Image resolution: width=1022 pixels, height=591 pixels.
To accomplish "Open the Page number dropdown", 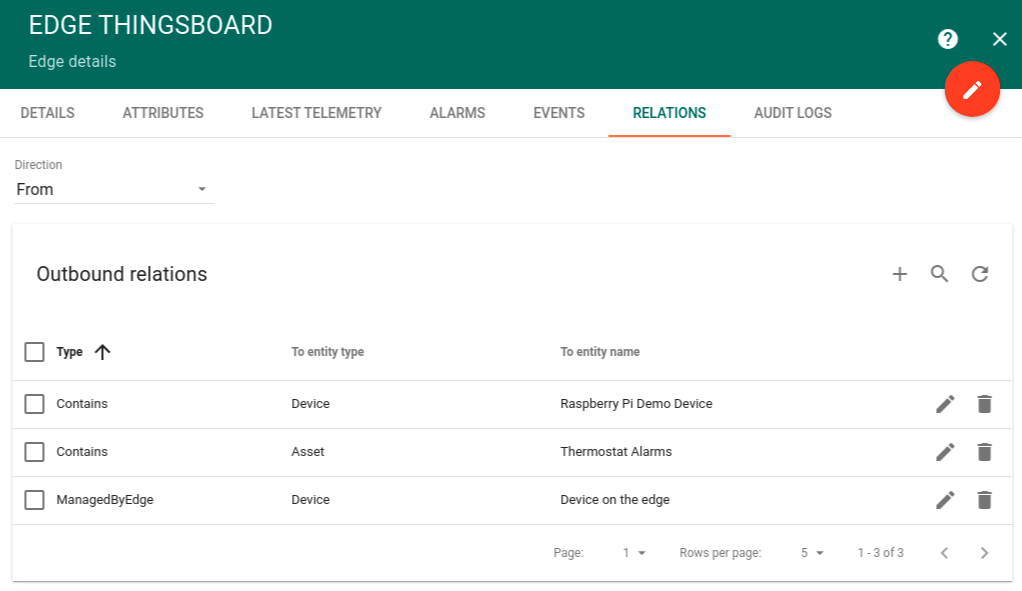I will click(x=634, y=553).
